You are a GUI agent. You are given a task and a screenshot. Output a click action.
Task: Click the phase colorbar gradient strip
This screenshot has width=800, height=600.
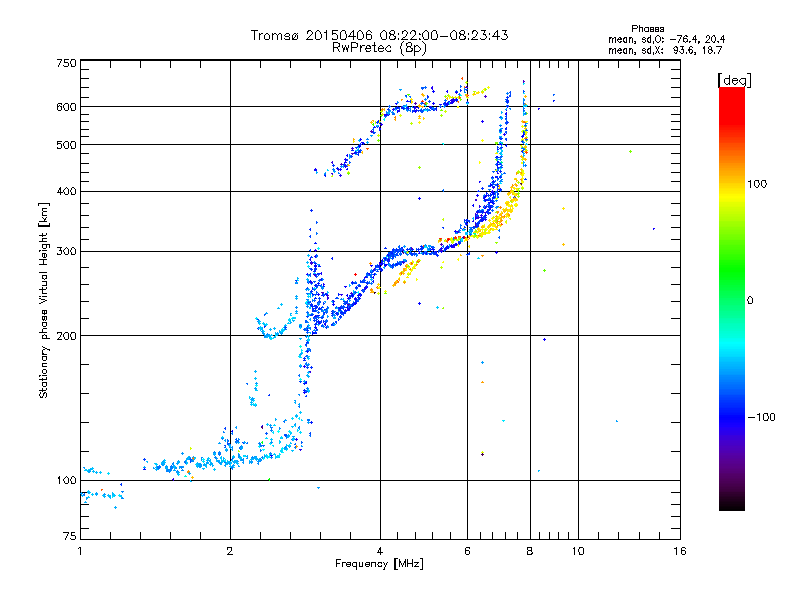(732, 298)
